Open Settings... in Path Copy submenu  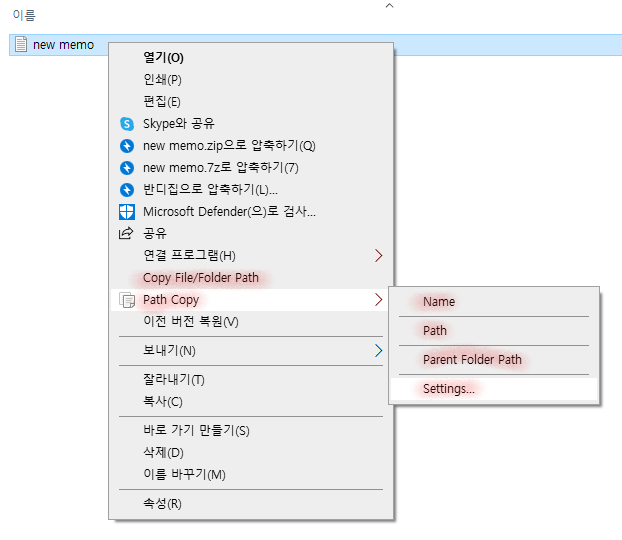494,389
